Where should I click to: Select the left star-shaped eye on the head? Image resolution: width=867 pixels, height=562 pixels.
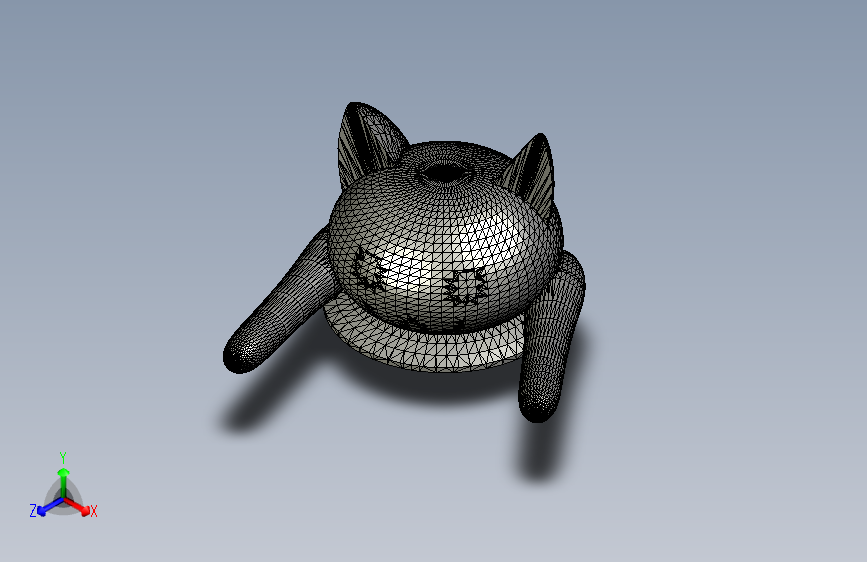coord(369,271)
